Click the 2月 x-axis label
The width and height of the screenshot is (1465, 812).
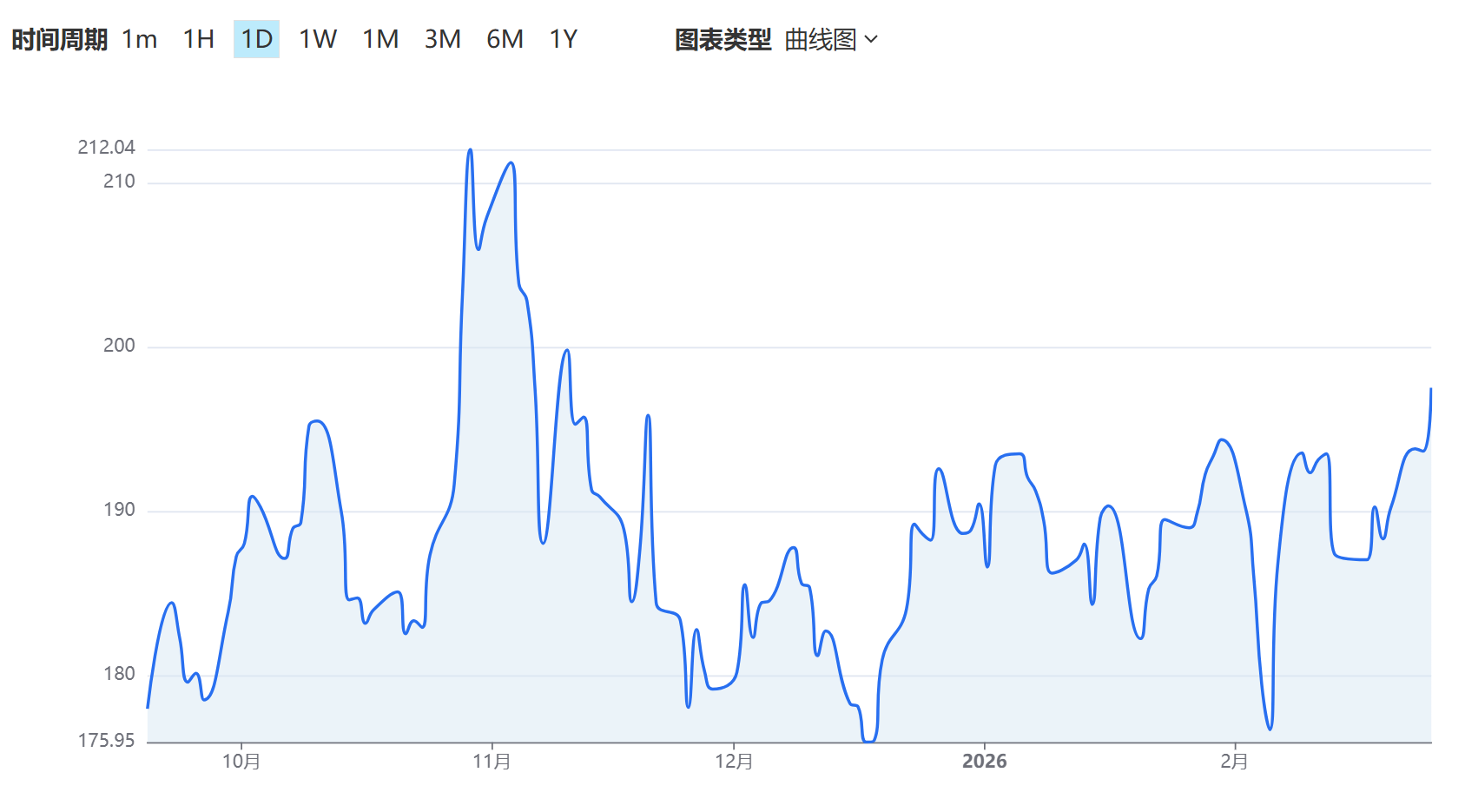point(1234,762)
